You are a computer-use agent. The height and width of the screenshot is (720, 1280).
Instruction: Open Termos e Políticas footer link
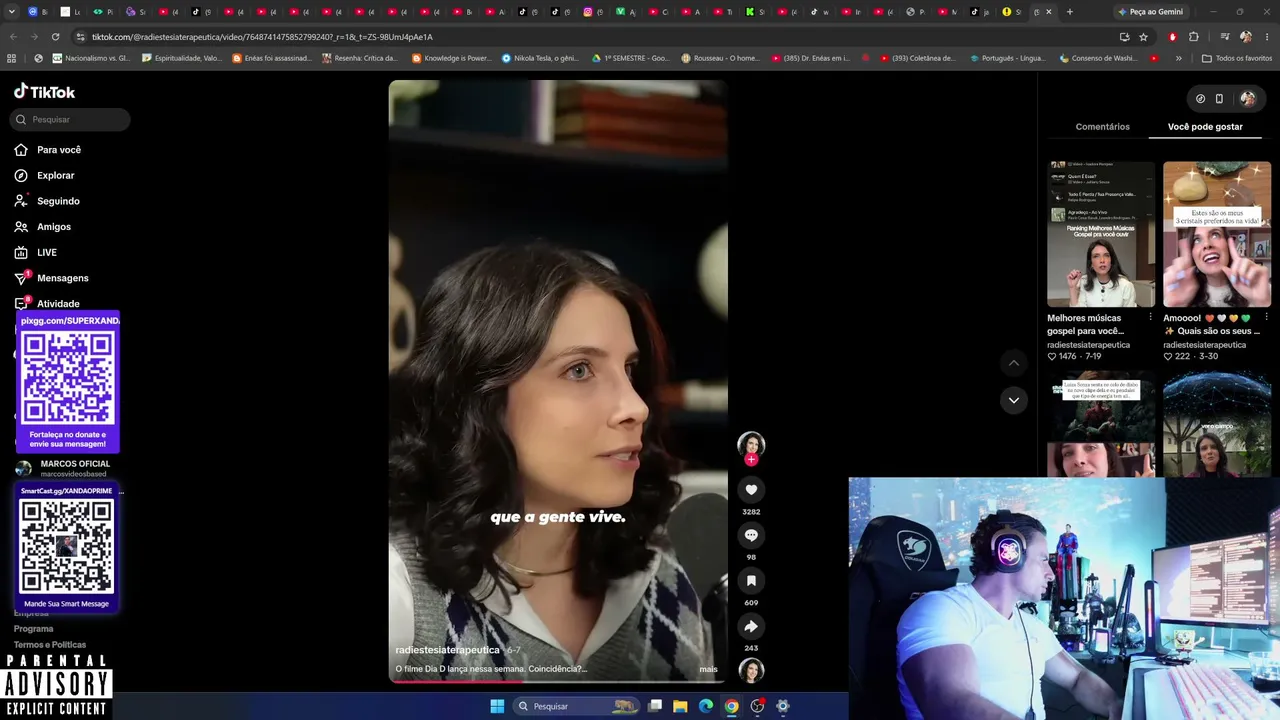[x=50, y=645]
